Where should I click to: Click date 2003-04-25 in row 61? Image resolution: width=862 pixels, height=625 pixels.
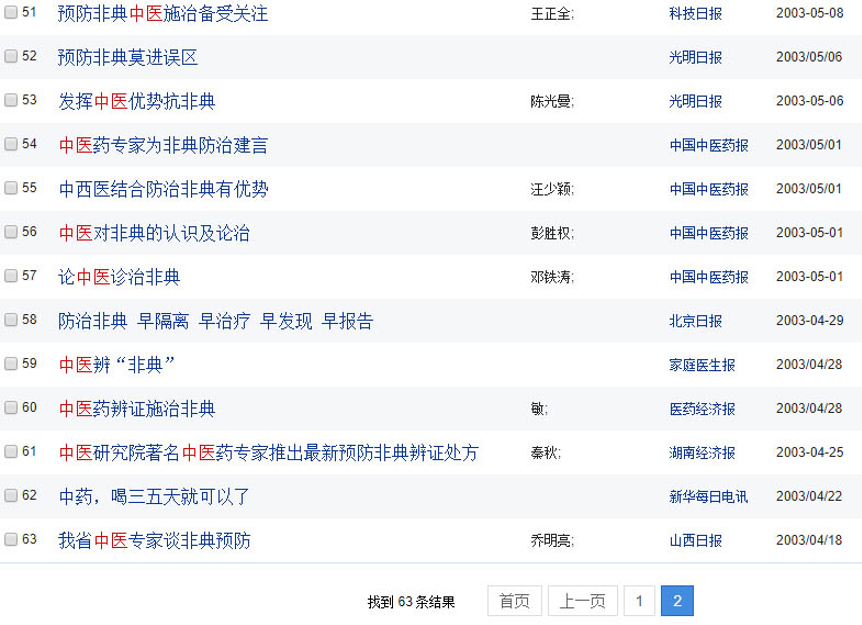(810, 452)
